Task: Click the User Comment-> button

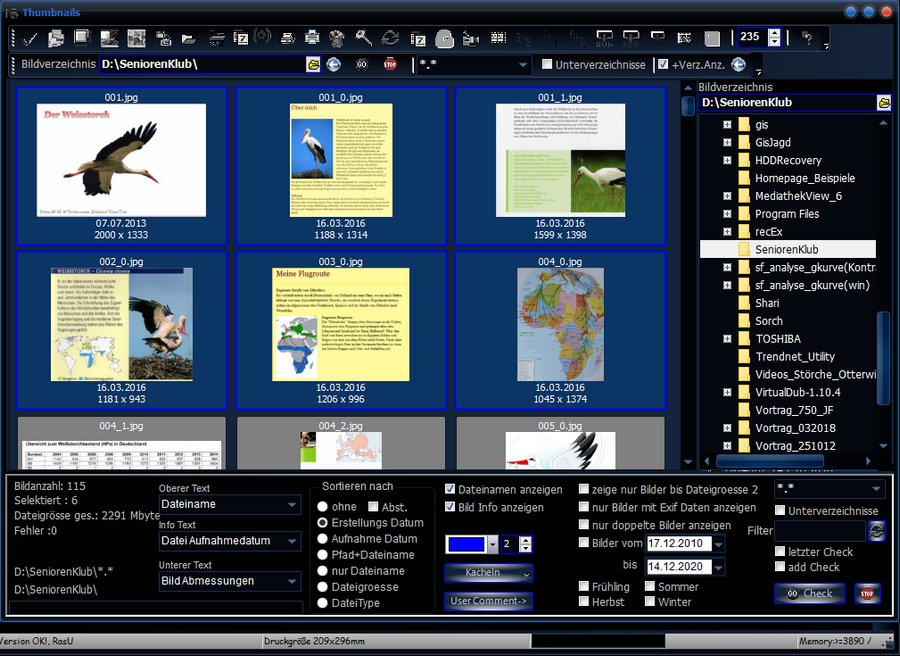Action: (489, 602)
